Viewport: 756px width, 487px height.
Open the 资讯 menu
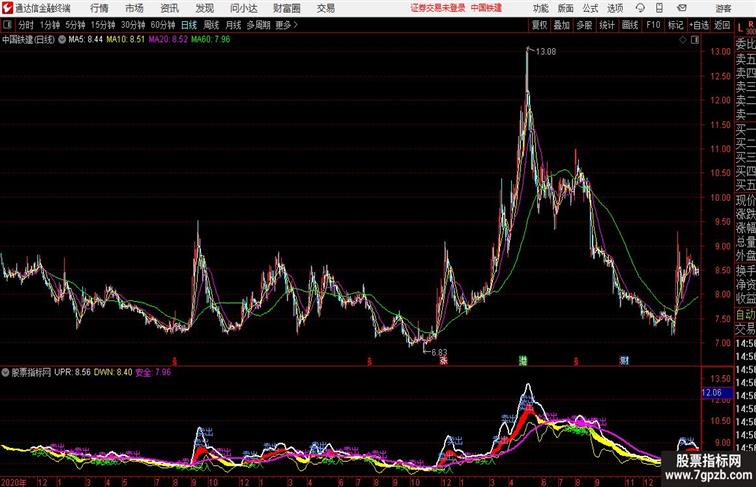(170, 8)
